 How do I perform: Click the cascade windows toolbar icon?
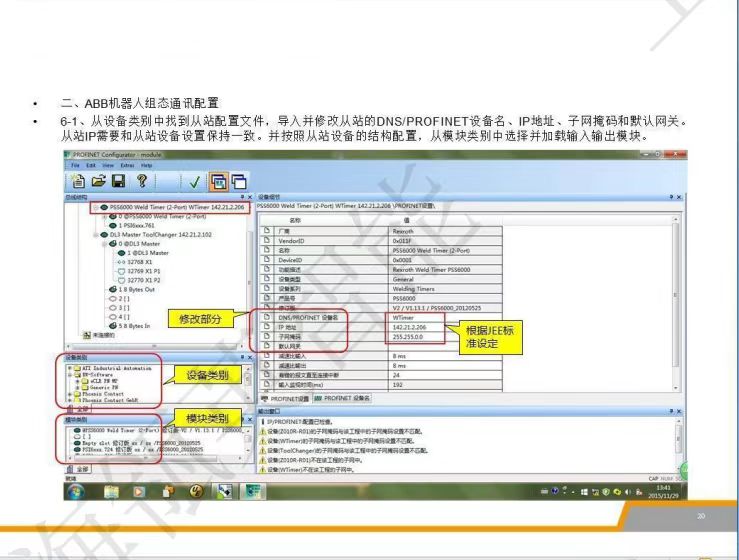tap(238, 181)
